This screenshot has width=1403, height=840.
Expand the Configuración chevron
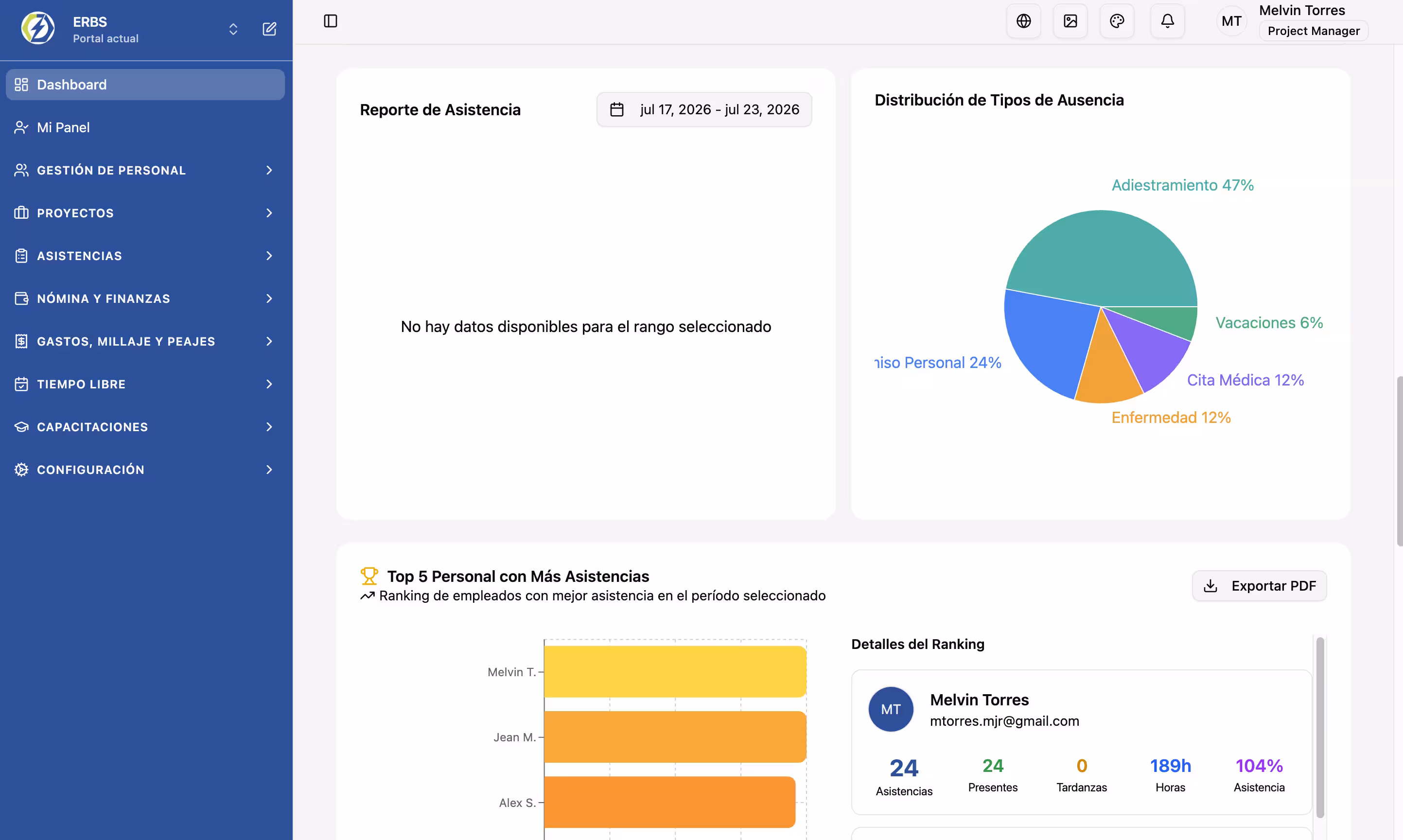point(269,469)
